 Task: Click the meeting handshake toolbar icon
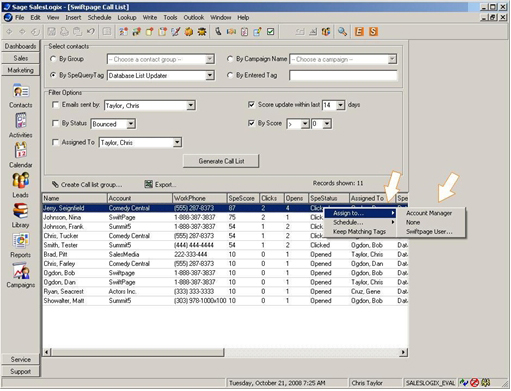231,32
